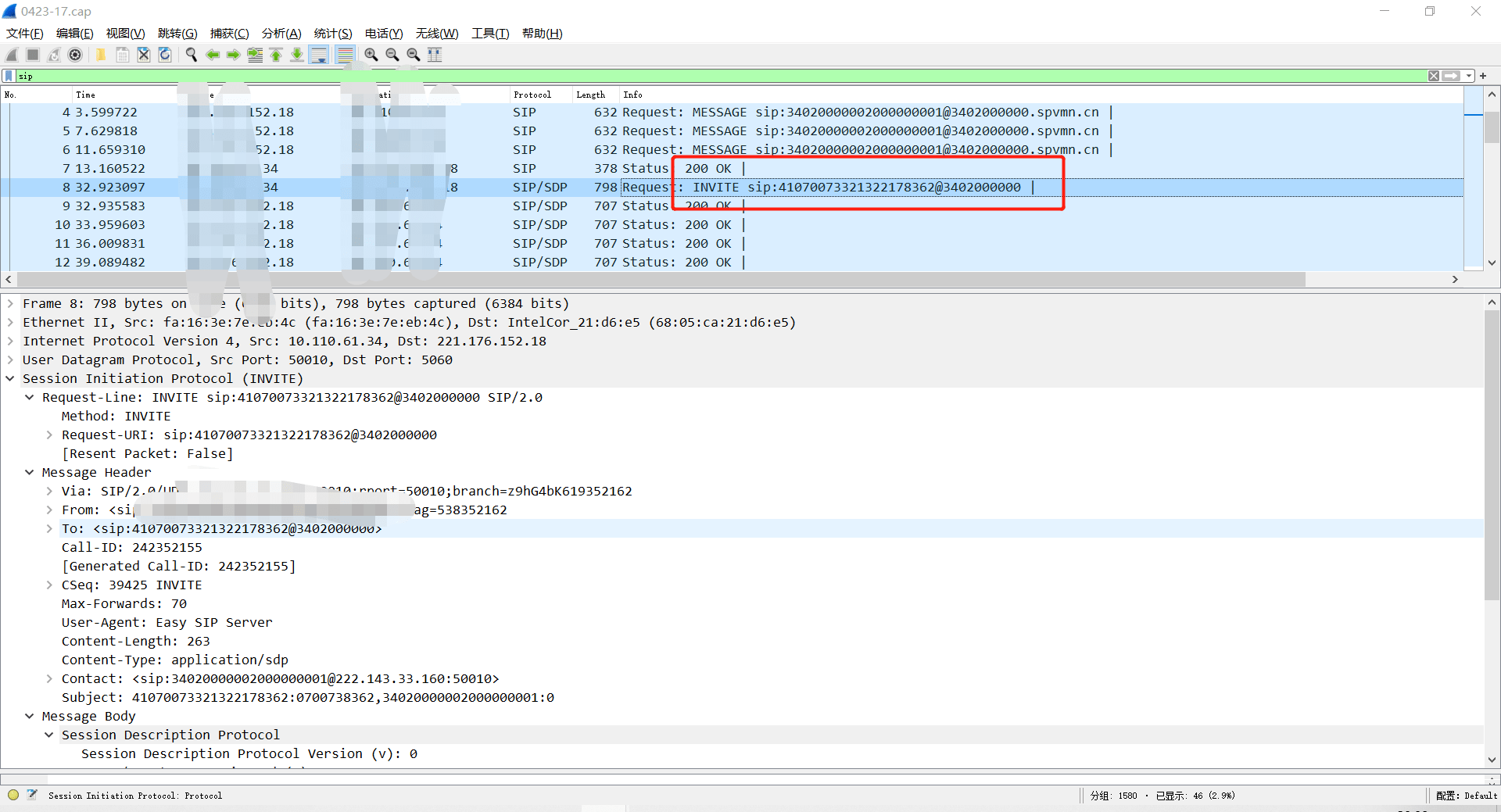
Task: Open the 视图(V) menu
Action: coord(126,34)
